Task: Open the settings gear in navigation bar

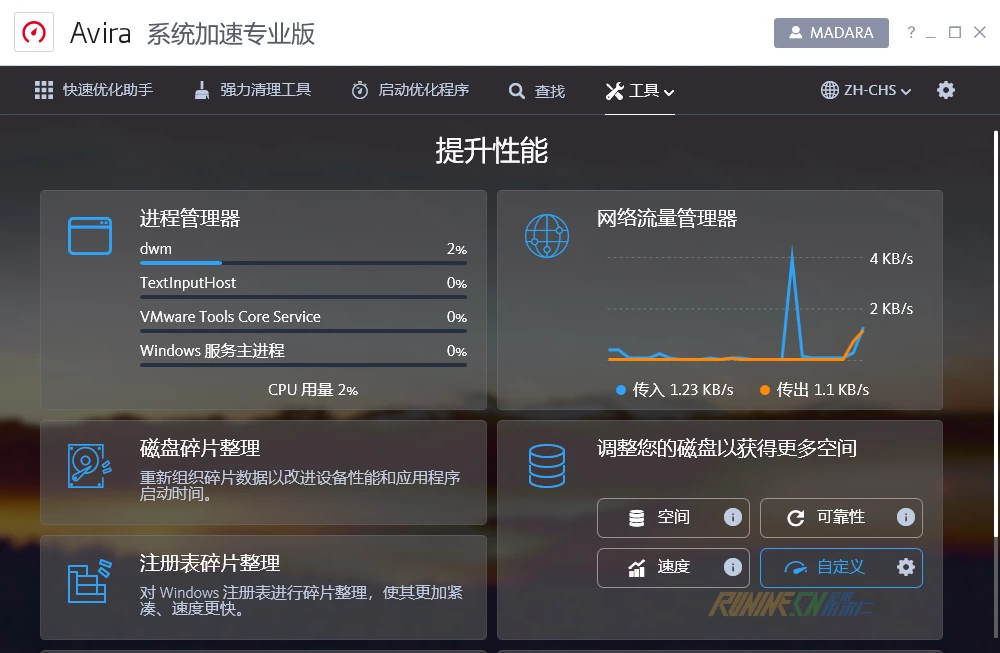Action: [x=945, y=90]
